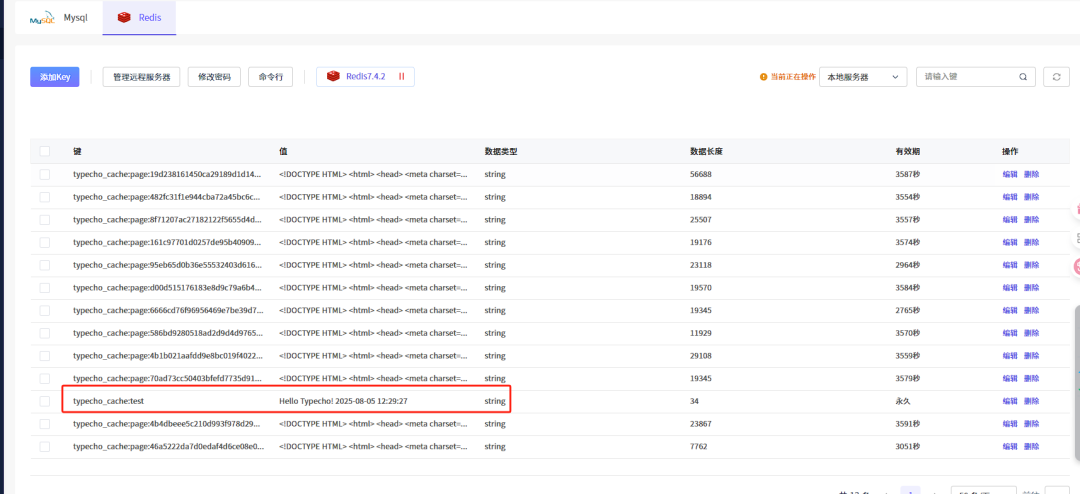Click the expiry value 3051秒
1080x494 pixels.
pos(907,446)
